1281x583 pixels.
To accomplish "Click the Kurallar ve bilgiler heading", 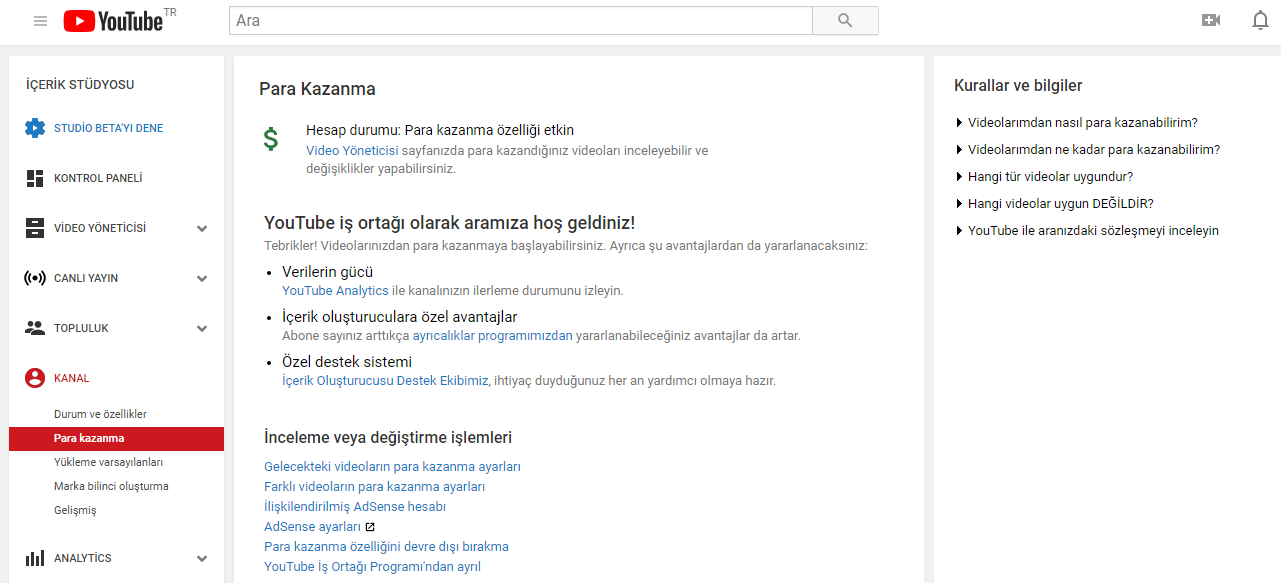I will click(1018, 86).
